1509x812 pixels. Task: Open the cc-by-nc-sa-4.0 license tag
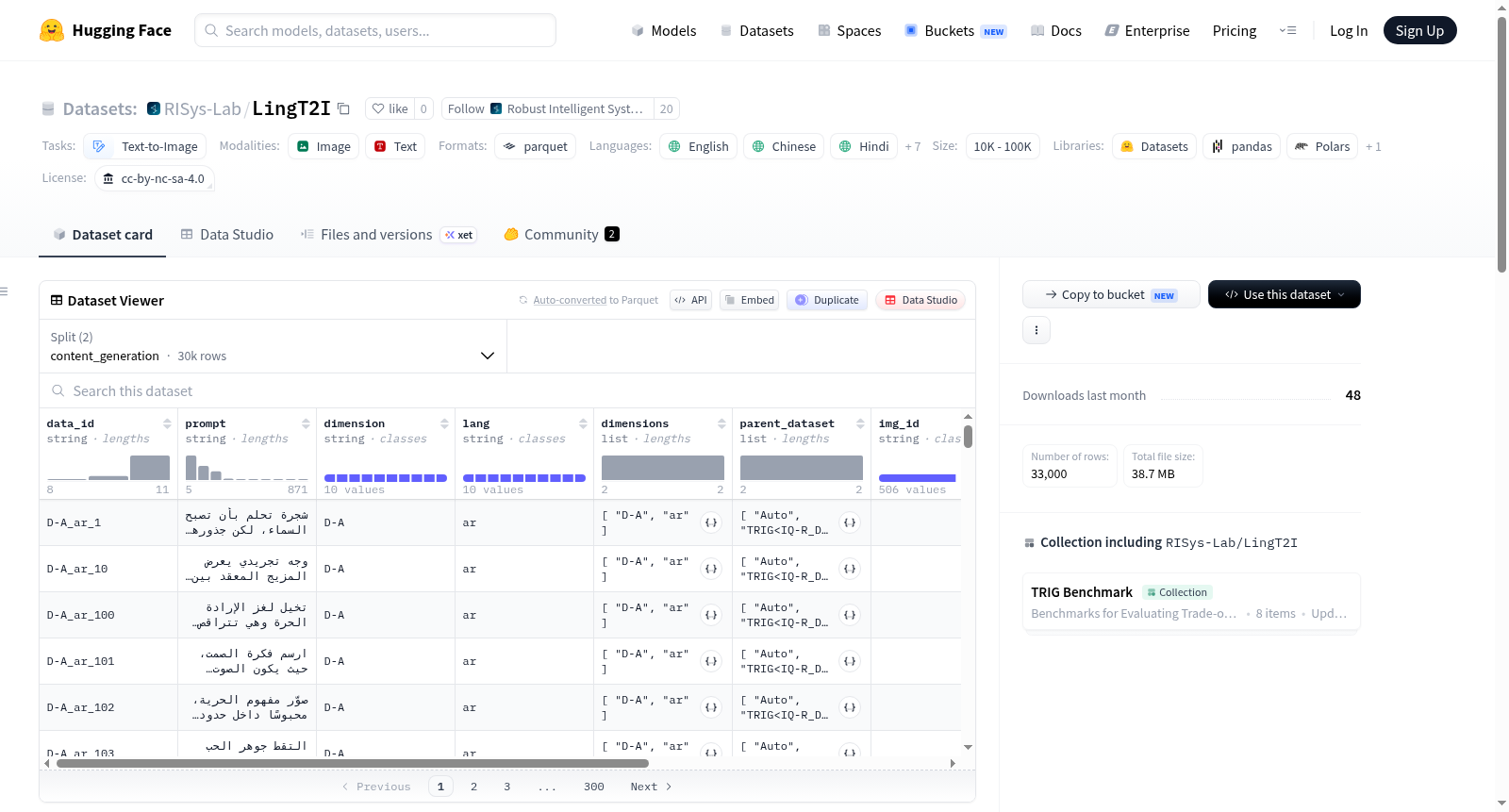coord(155,179)
